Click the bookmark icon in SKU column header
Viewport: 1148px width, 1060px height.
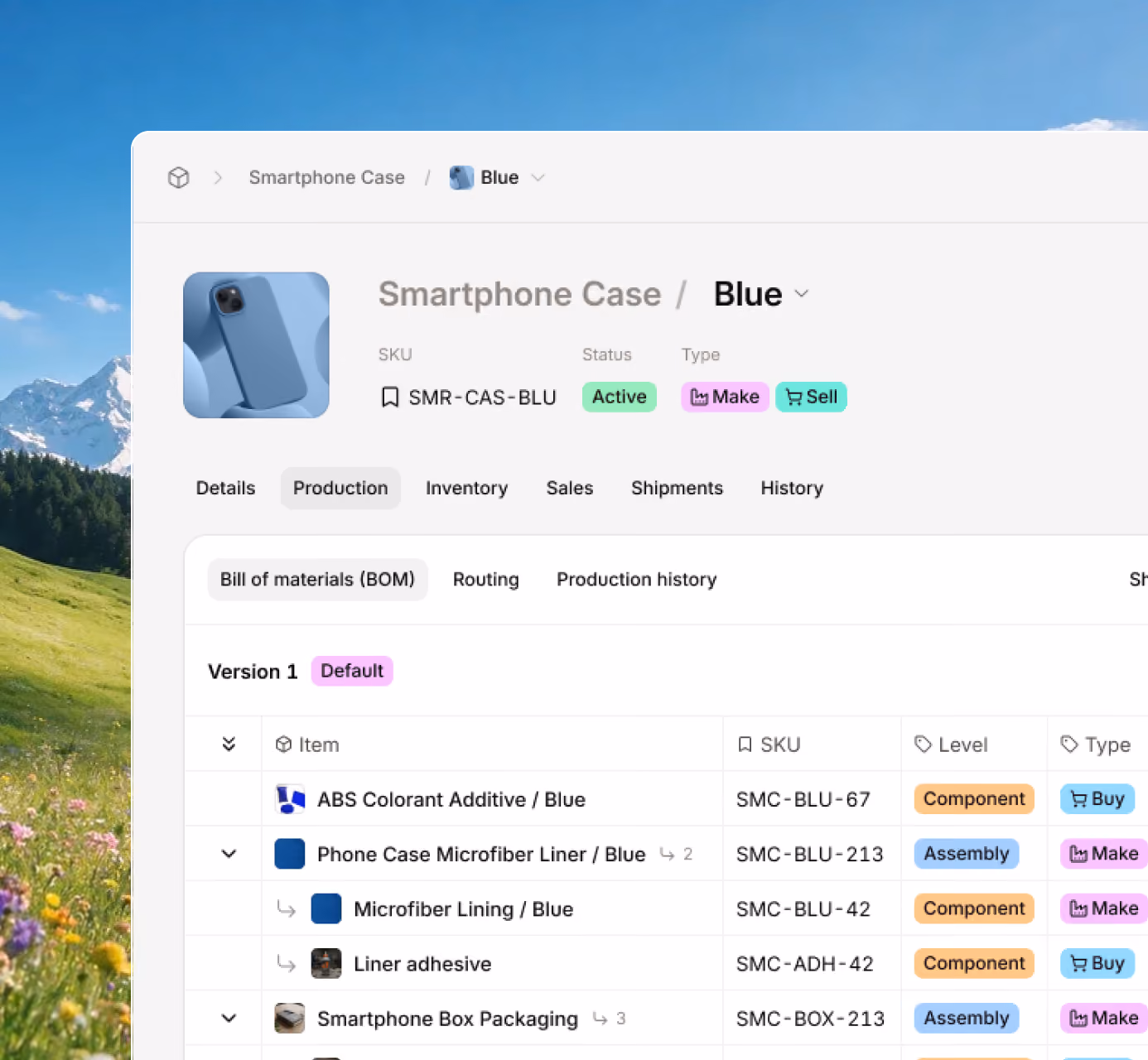point(745,744)
